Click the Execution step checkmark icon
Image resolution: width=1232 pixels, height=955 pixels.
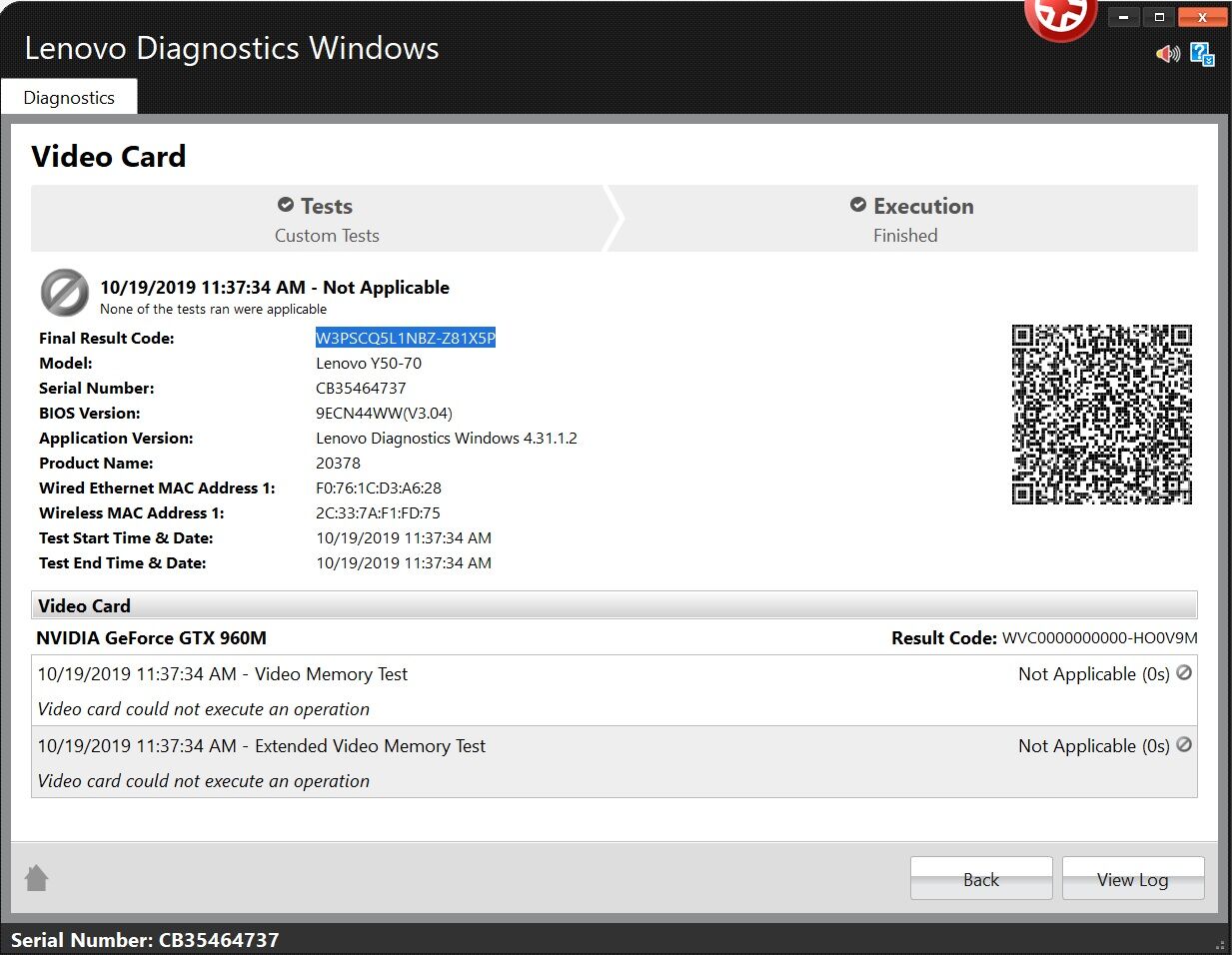click(x=858, y=205)
